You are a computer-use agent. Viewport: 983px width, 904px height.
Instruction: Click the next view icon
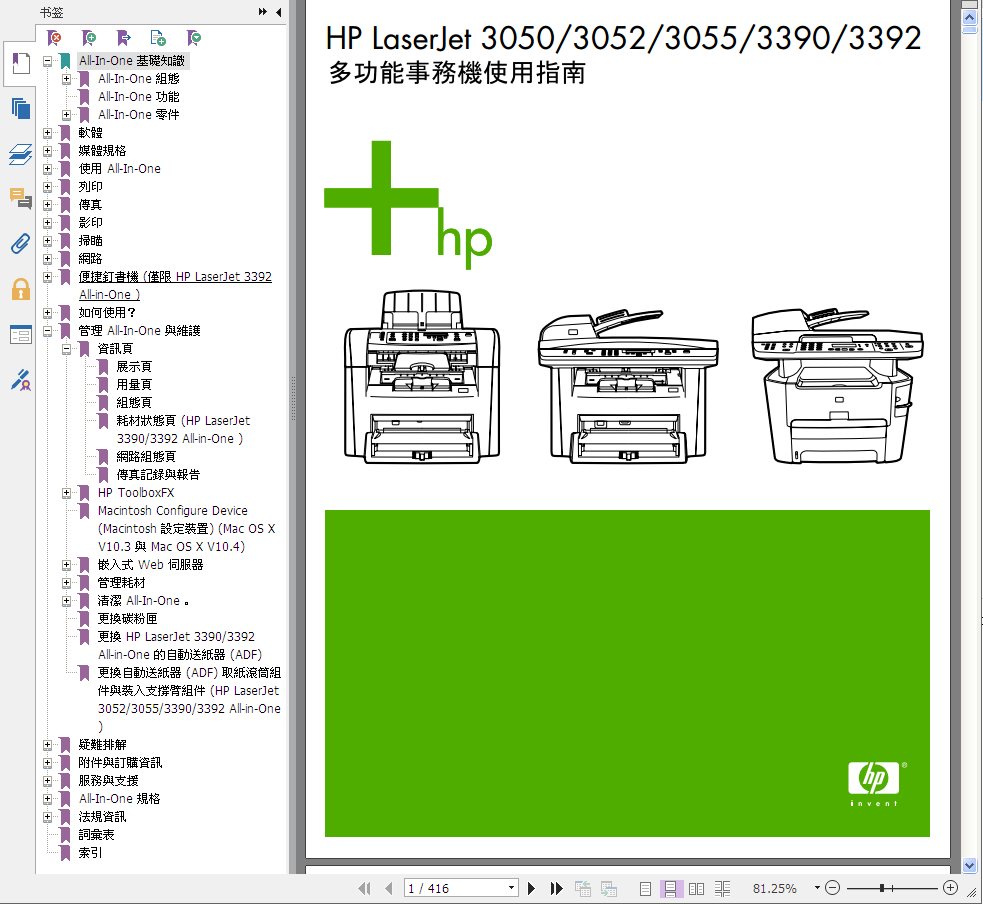pyautogui.click(x=609, y=888)
